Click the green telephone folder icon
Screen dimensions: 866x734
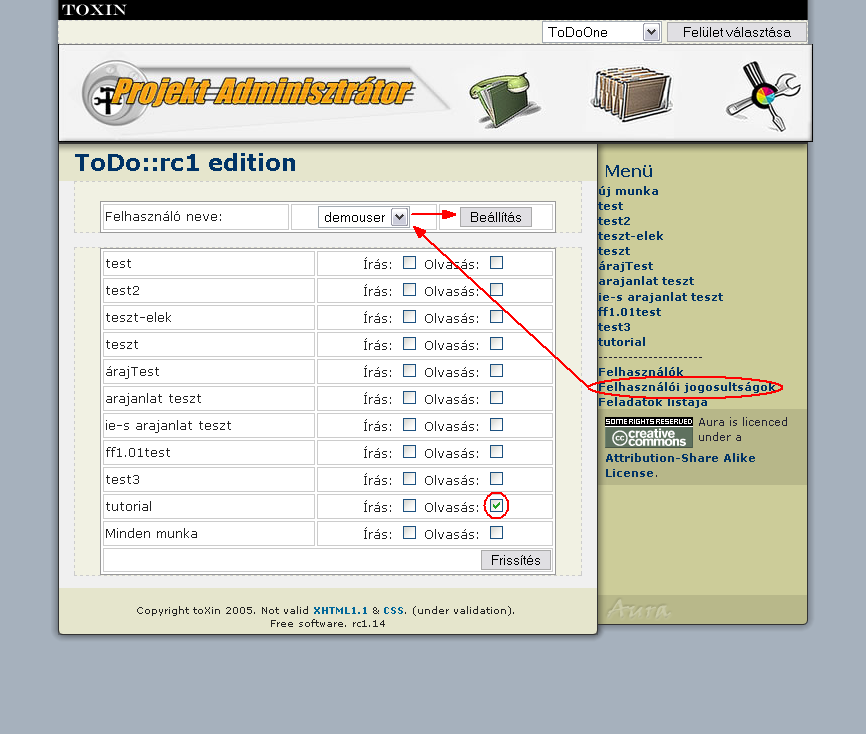pyautogui.click(x=505, y=96)
